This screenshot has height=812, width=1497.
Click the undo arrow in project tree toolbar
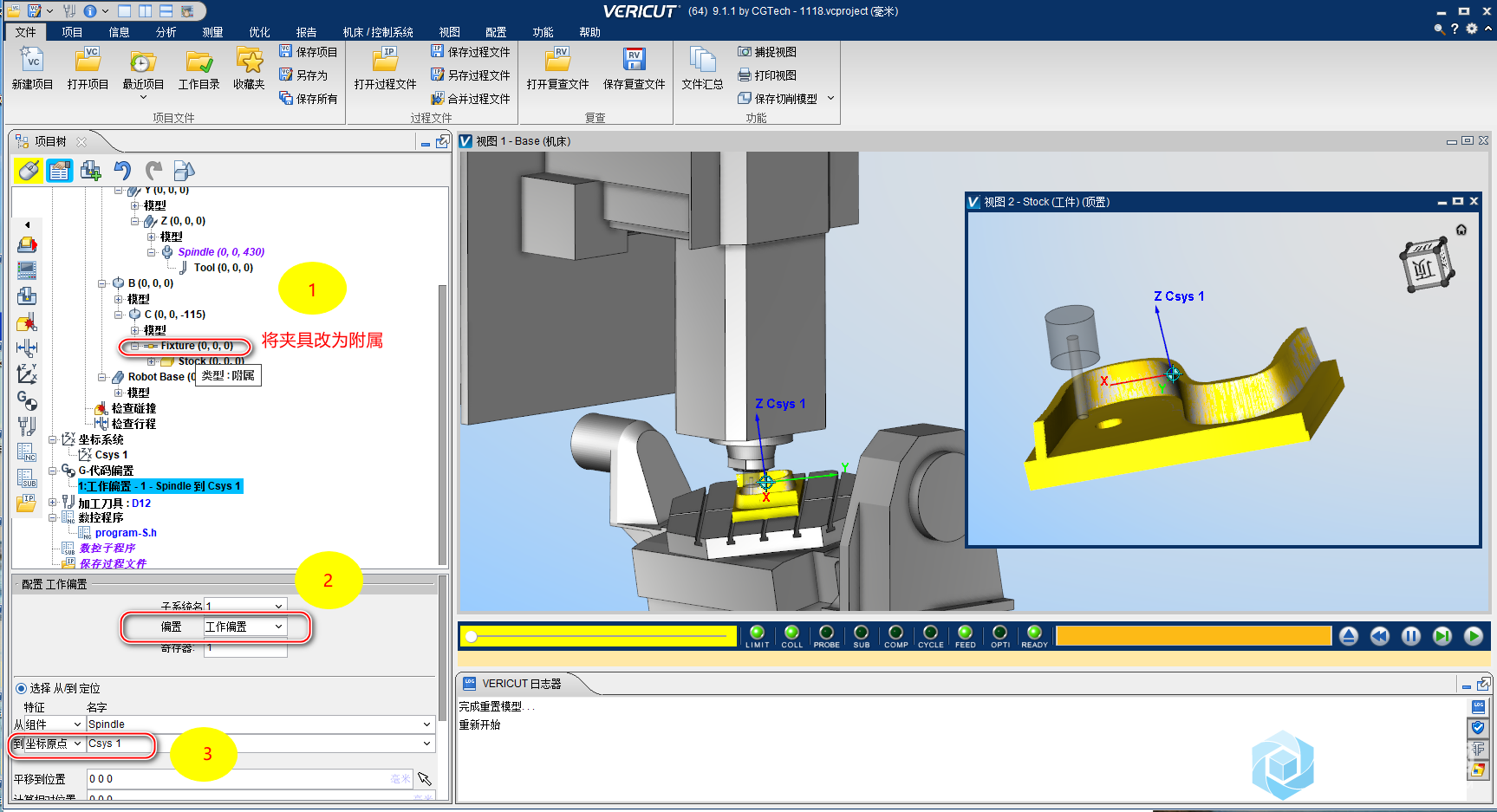point(122,171)
